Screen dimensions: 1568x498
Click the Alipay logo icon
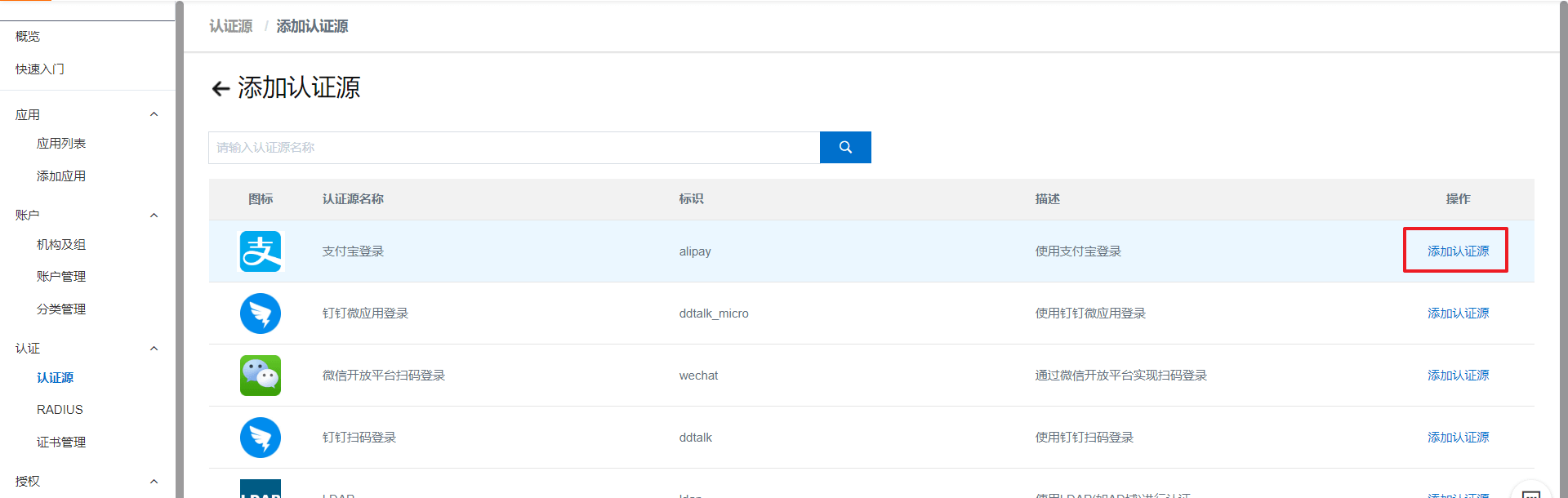261,251
